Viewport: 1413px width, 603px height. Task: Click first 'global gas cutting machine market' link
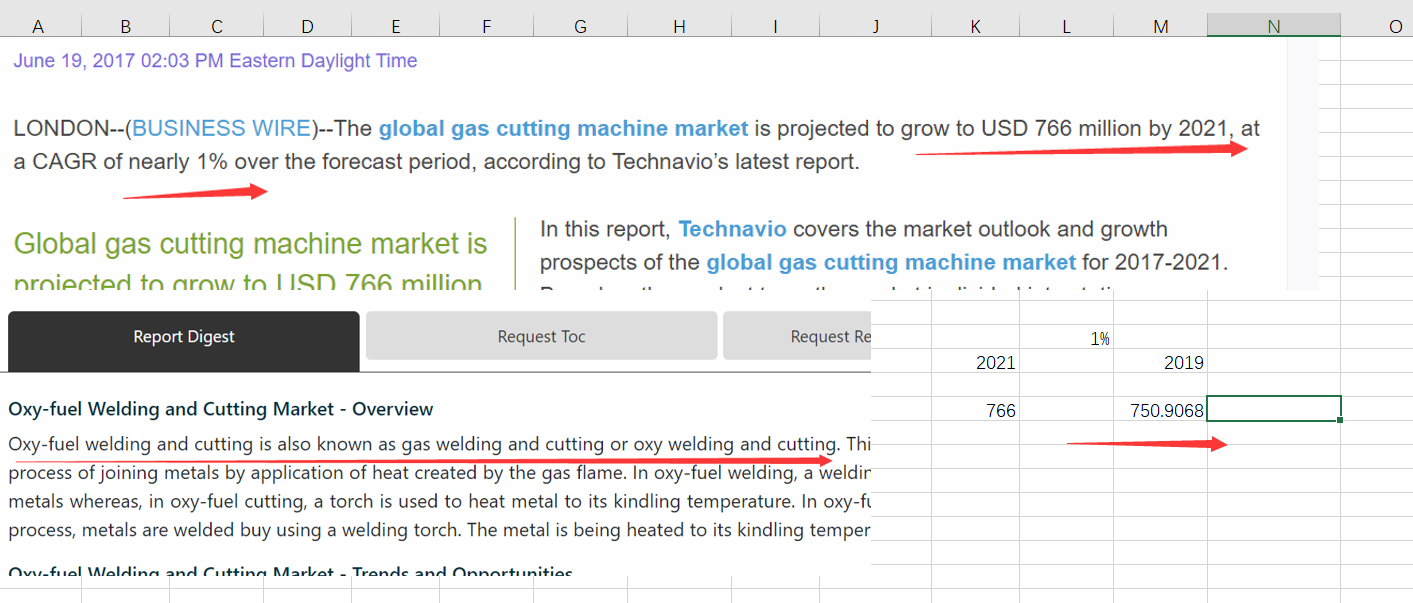[563, 128]
